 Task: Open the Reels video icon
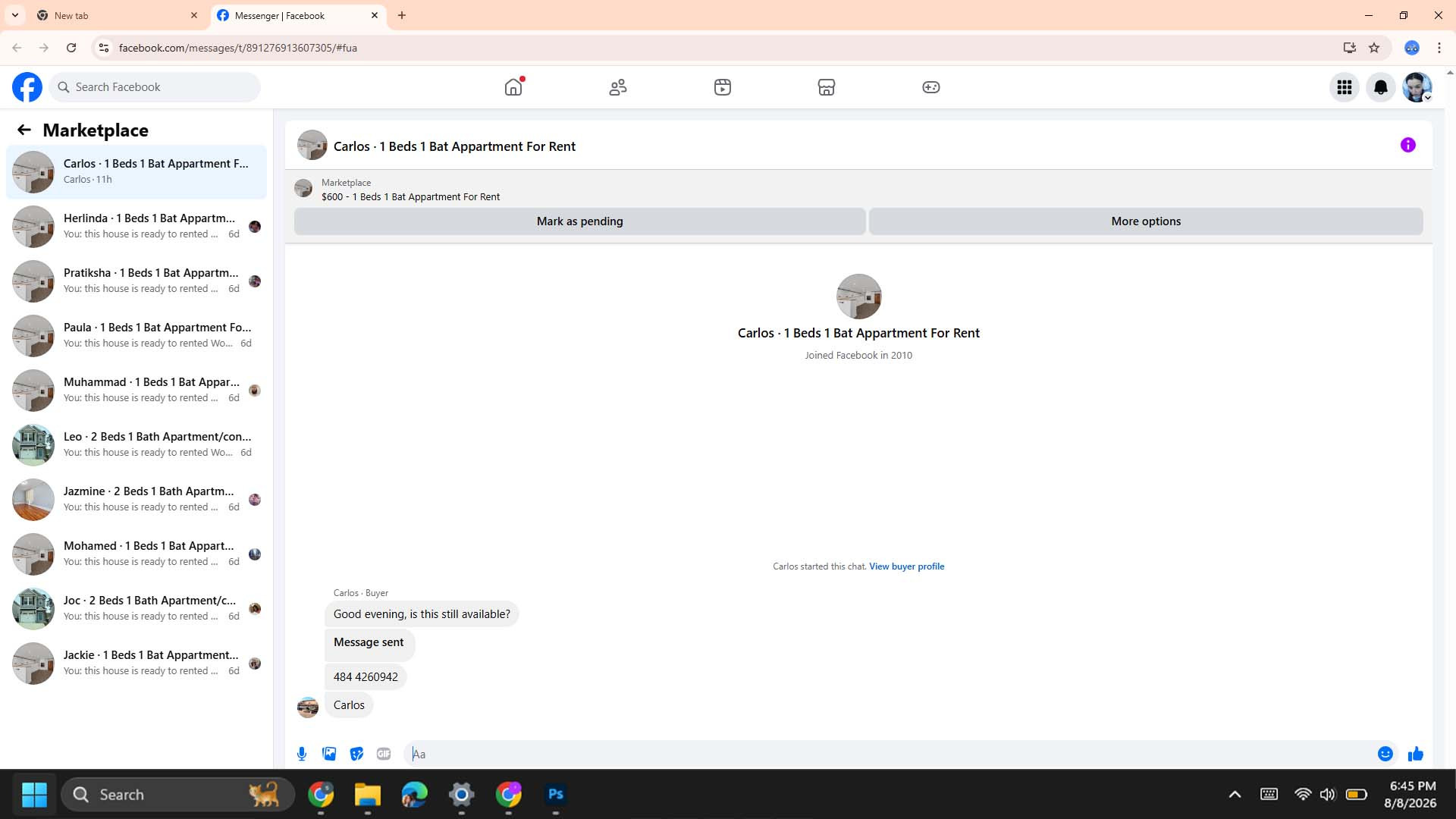(723, 87)
